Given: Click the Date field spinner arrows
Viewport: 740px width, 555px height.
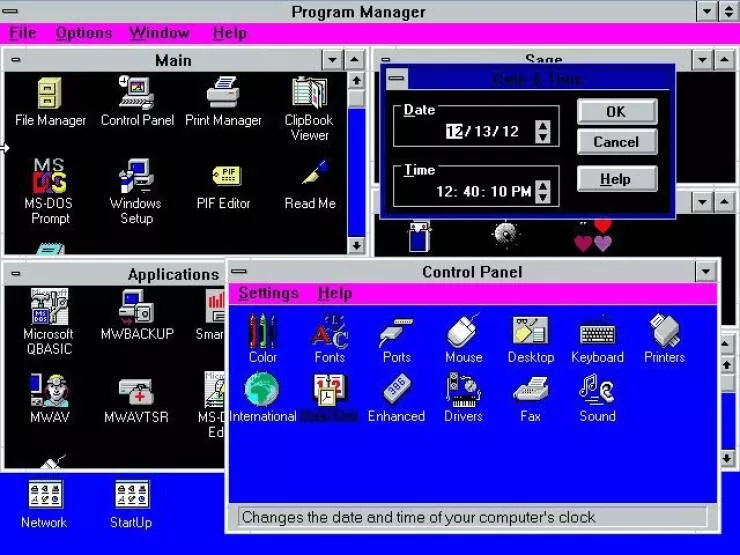Looking at the screenshot, I should pyautogui.click(x=542, y=131).
